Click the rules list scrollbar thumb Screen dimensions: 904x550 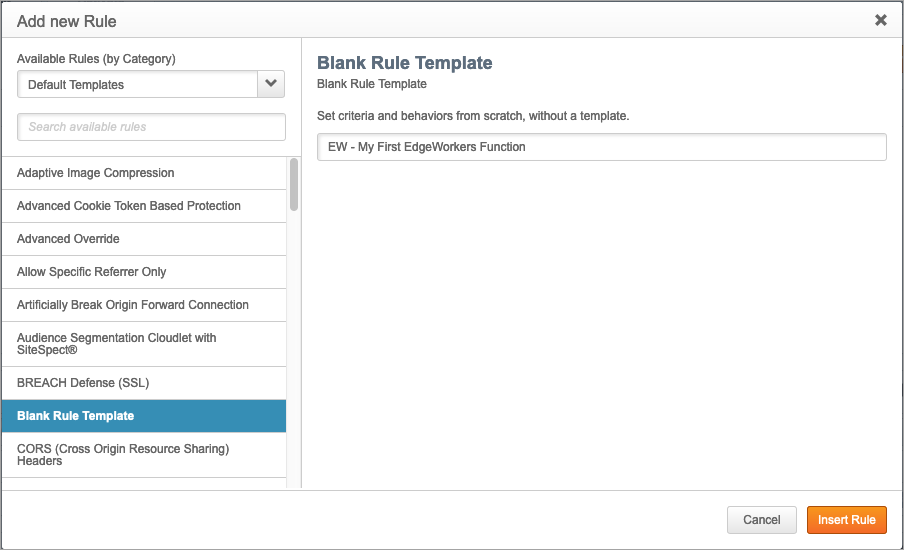(294, 184)
